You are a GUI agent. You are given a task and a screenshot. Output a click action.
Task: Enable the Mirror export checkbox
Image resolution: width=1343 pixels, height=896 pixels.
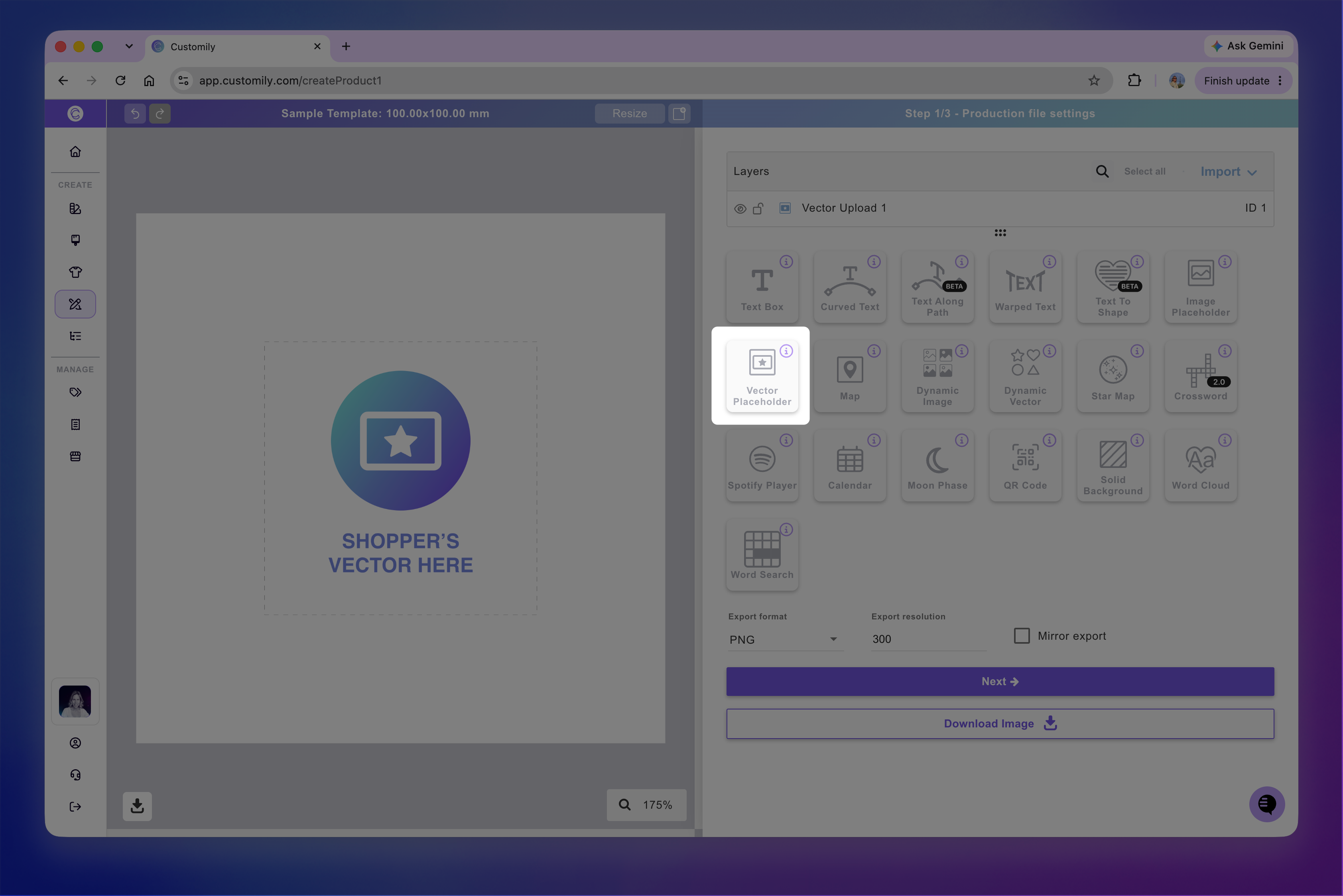1021,635
